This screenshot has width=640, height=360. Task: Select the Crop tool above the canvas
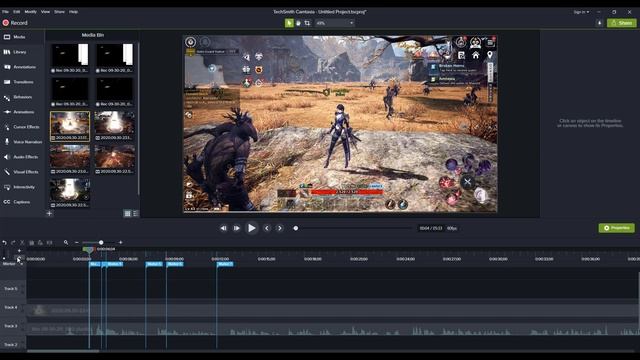(307, 23)
